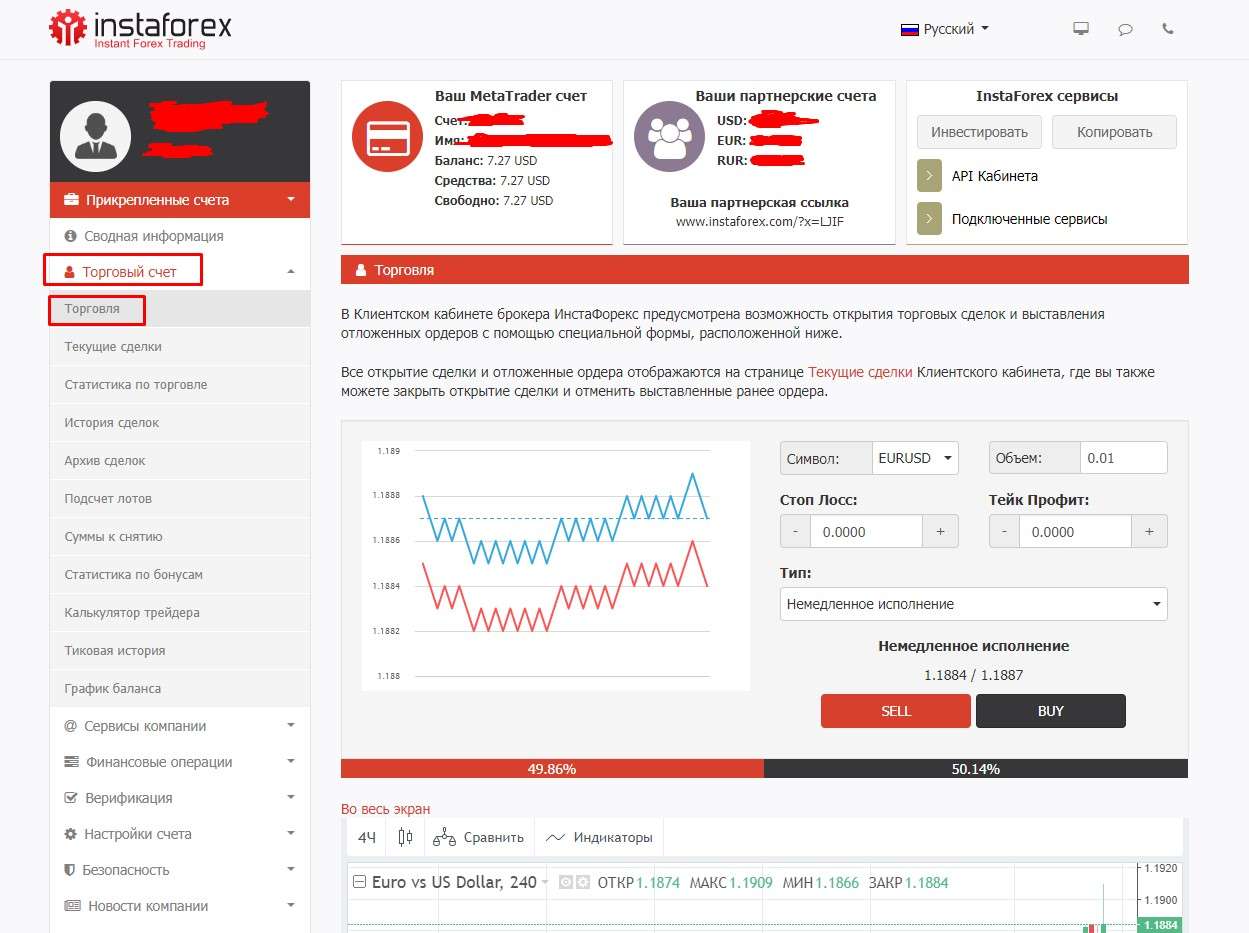Expand Настройки счета section
This screenshot has height=933, width=1249.
tap(180, 834)
